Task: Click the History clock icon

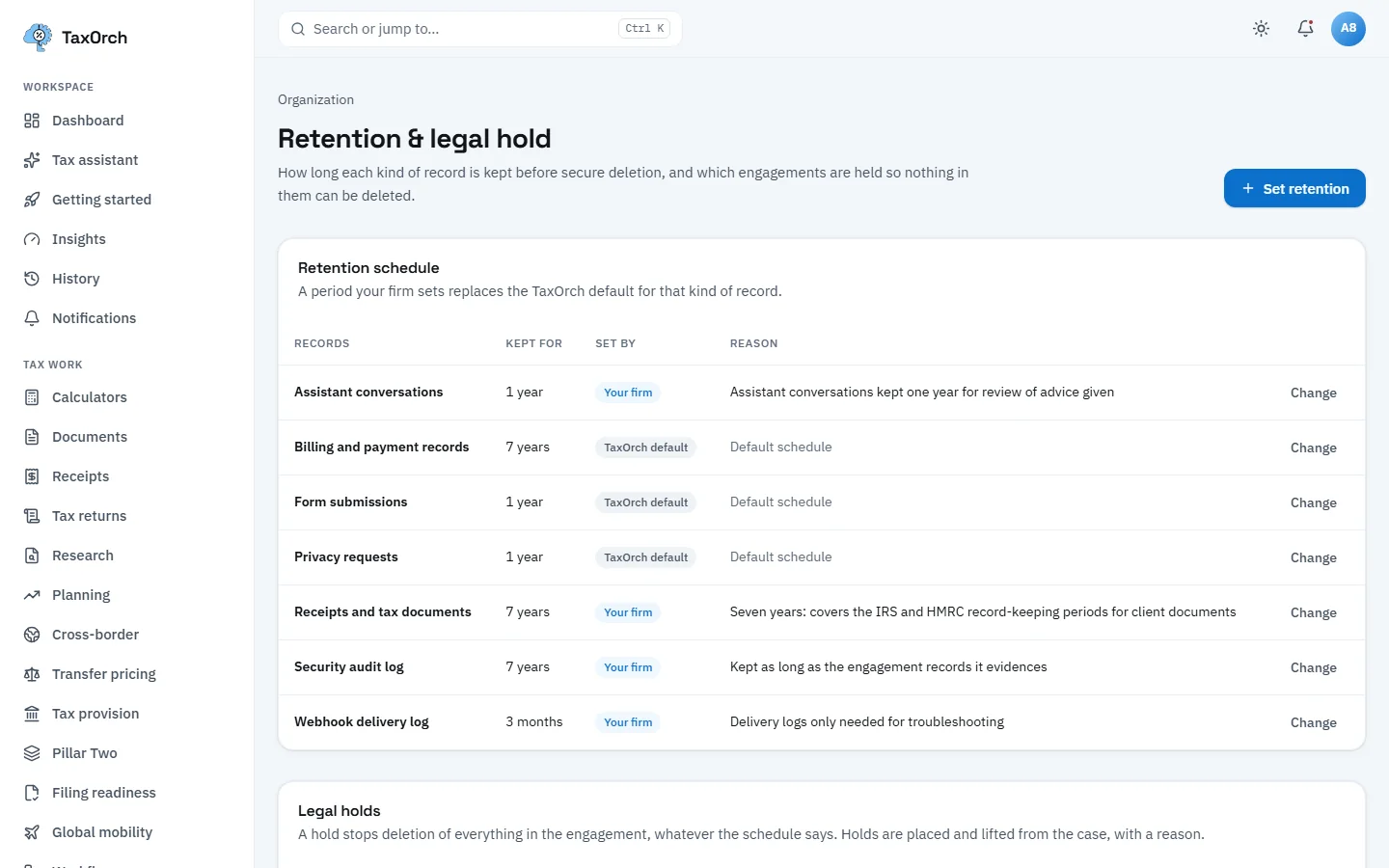Action: click(32, 279)
